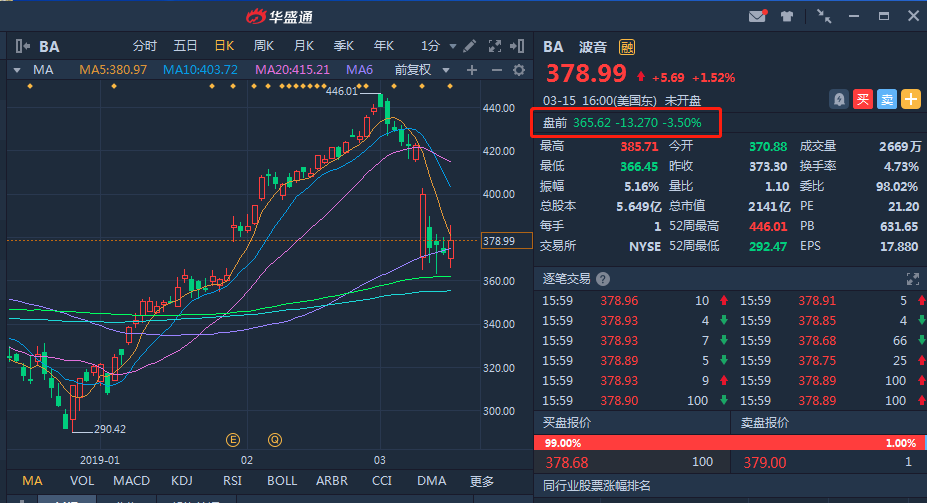Click the bid price 378.68
Image resolution: width=927 pixels, height=503 pixels.
coord(566,462)
